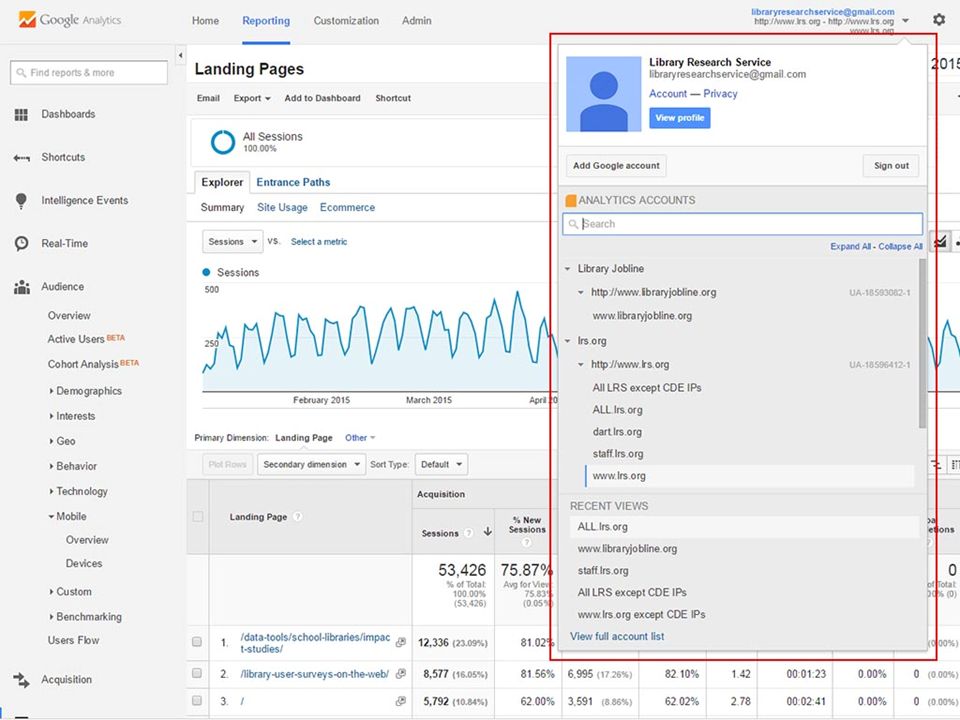Collapse the left sidebar with the arrow

point(180,56)
